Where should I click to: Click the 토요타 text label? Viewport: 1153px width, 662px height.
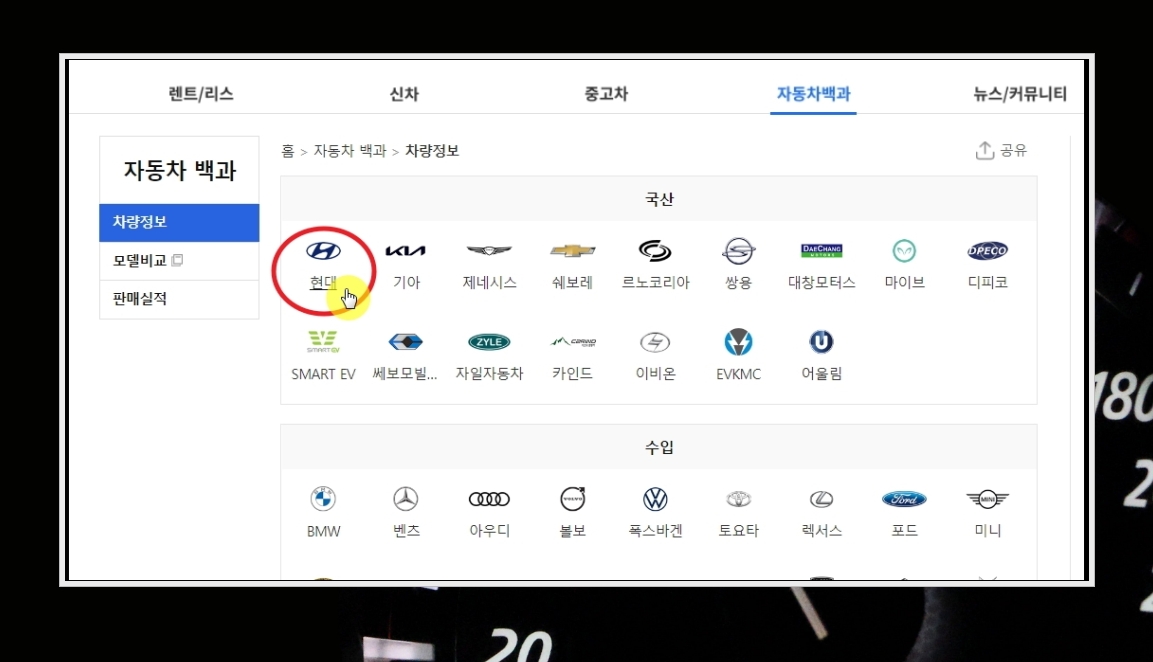[738, 530]
